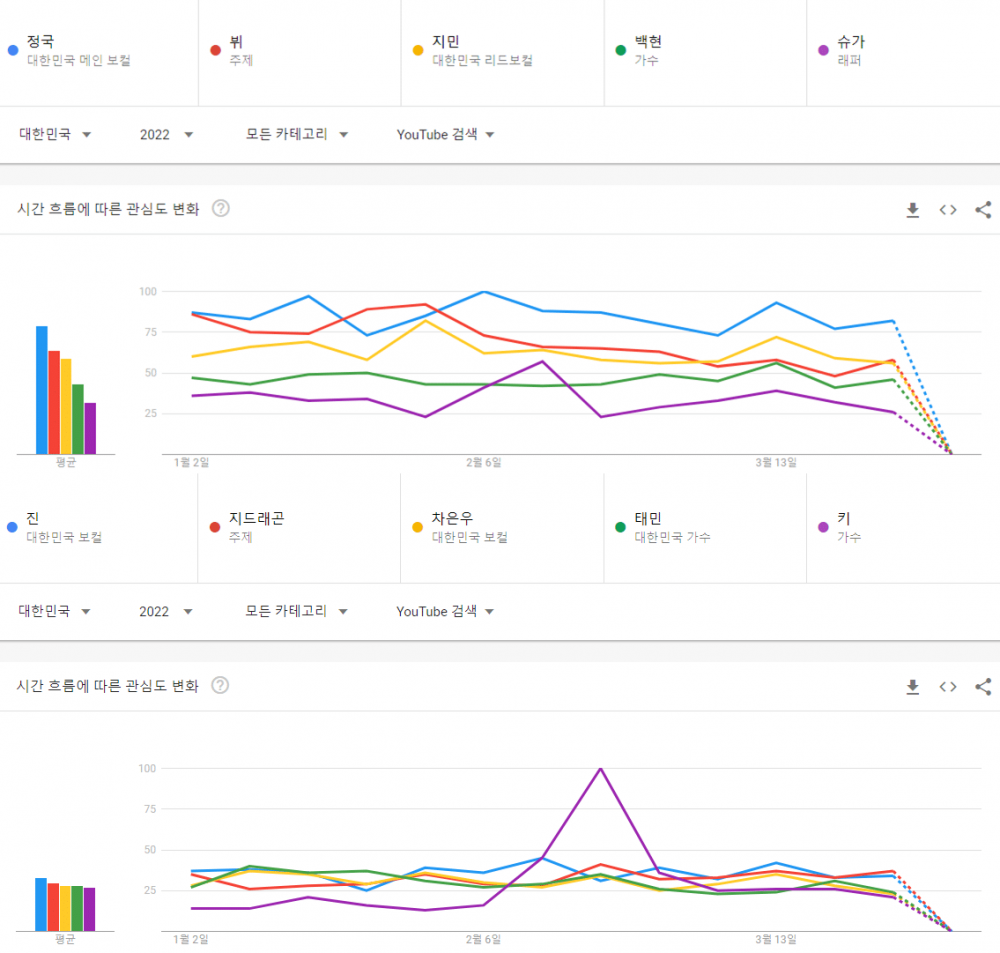
Task: Download the bottom chart data
Action: click(x=912, y=687)
